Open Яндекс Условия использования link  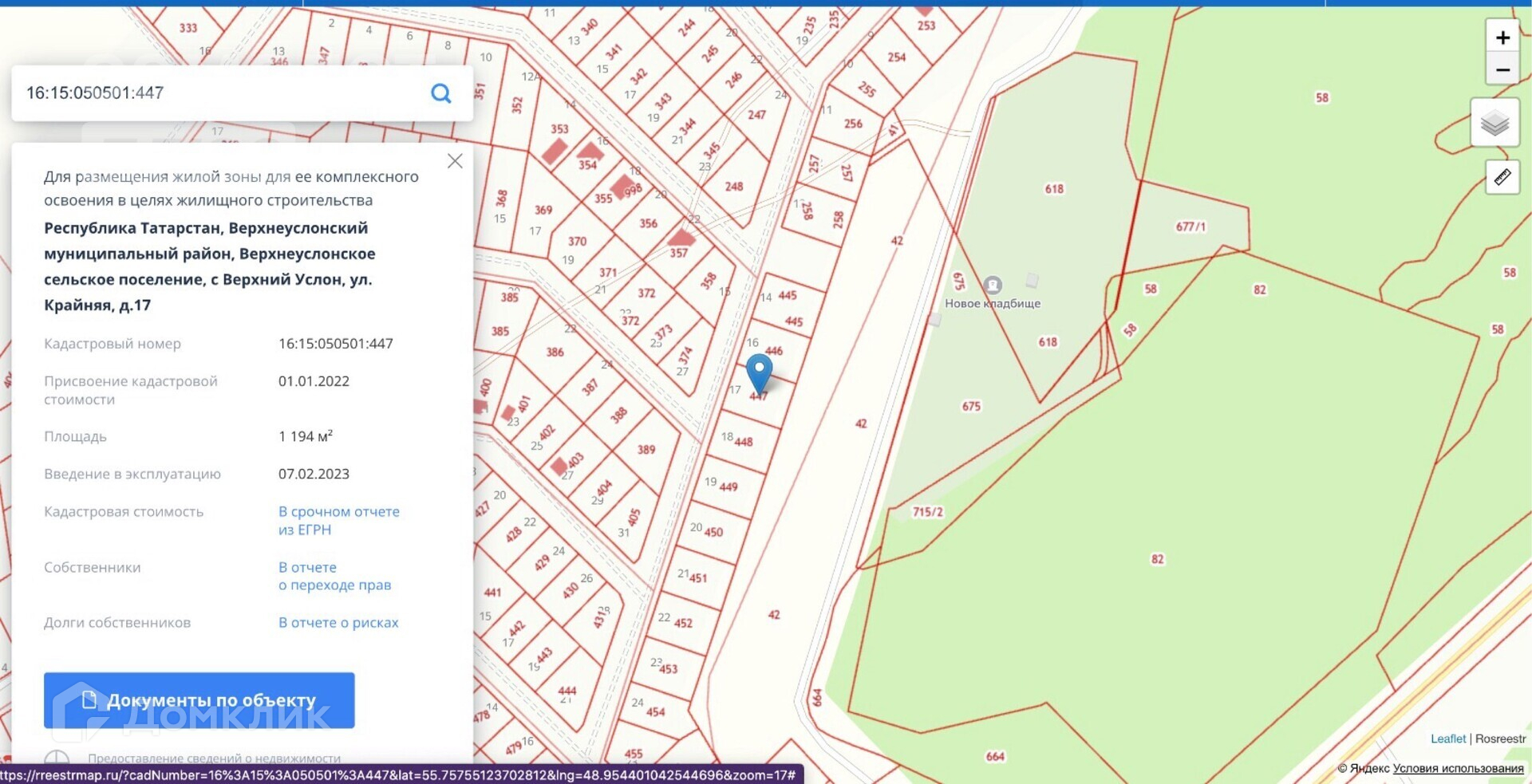[1458, 769]
